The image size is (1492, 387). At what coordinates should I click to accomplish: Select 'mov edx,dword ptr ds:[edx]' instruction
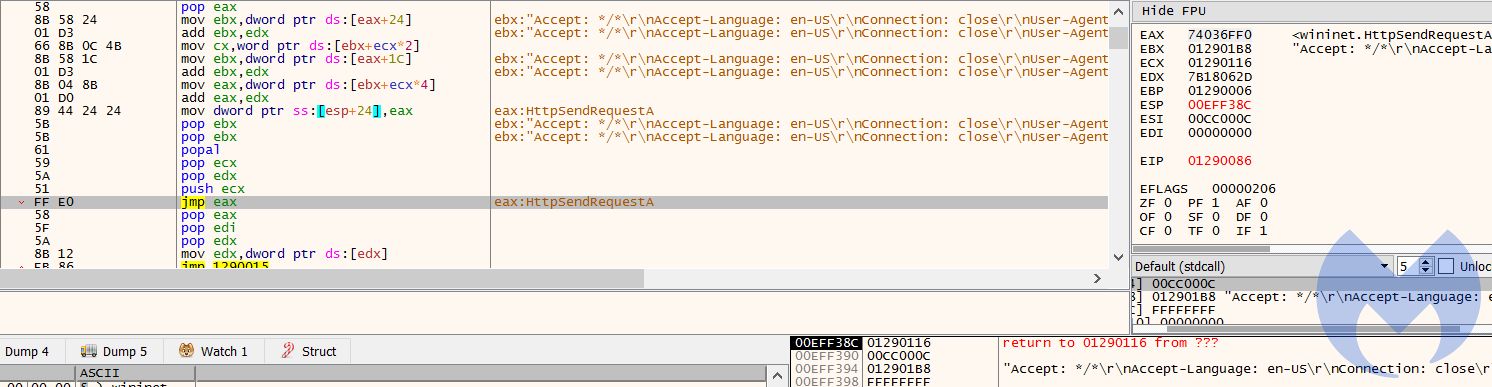click(285, 254)
